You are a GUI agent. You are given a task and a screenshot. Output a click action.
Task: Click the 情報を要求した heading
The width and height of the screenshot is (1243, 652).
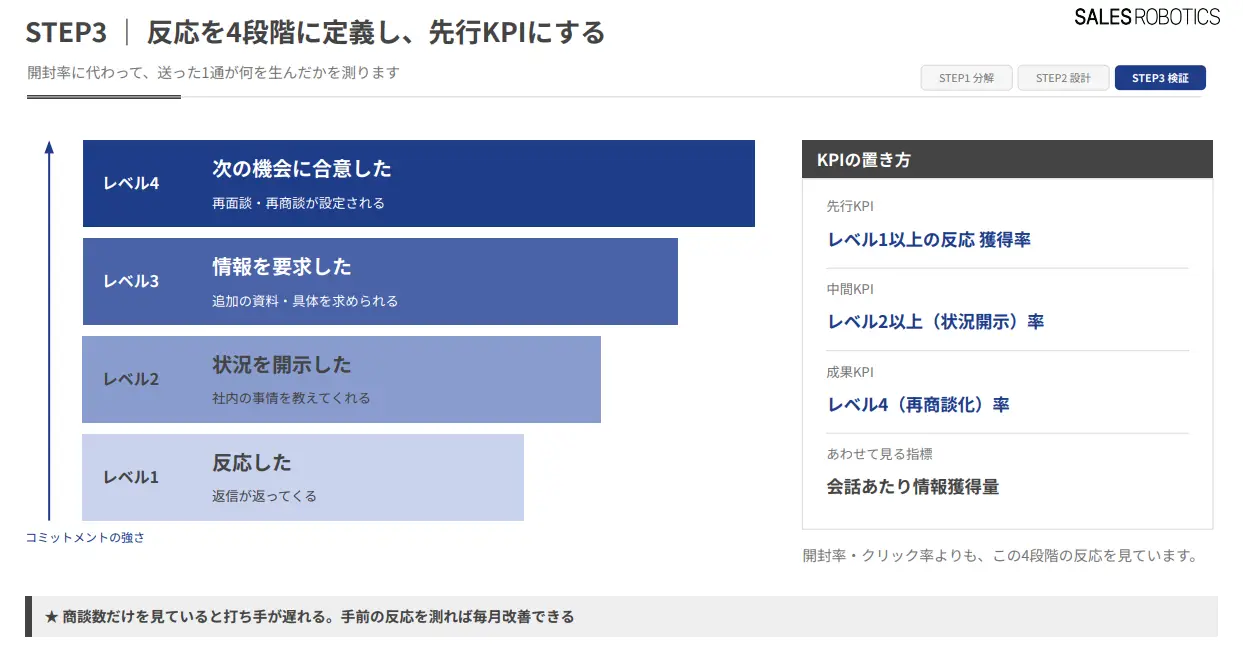282,267
